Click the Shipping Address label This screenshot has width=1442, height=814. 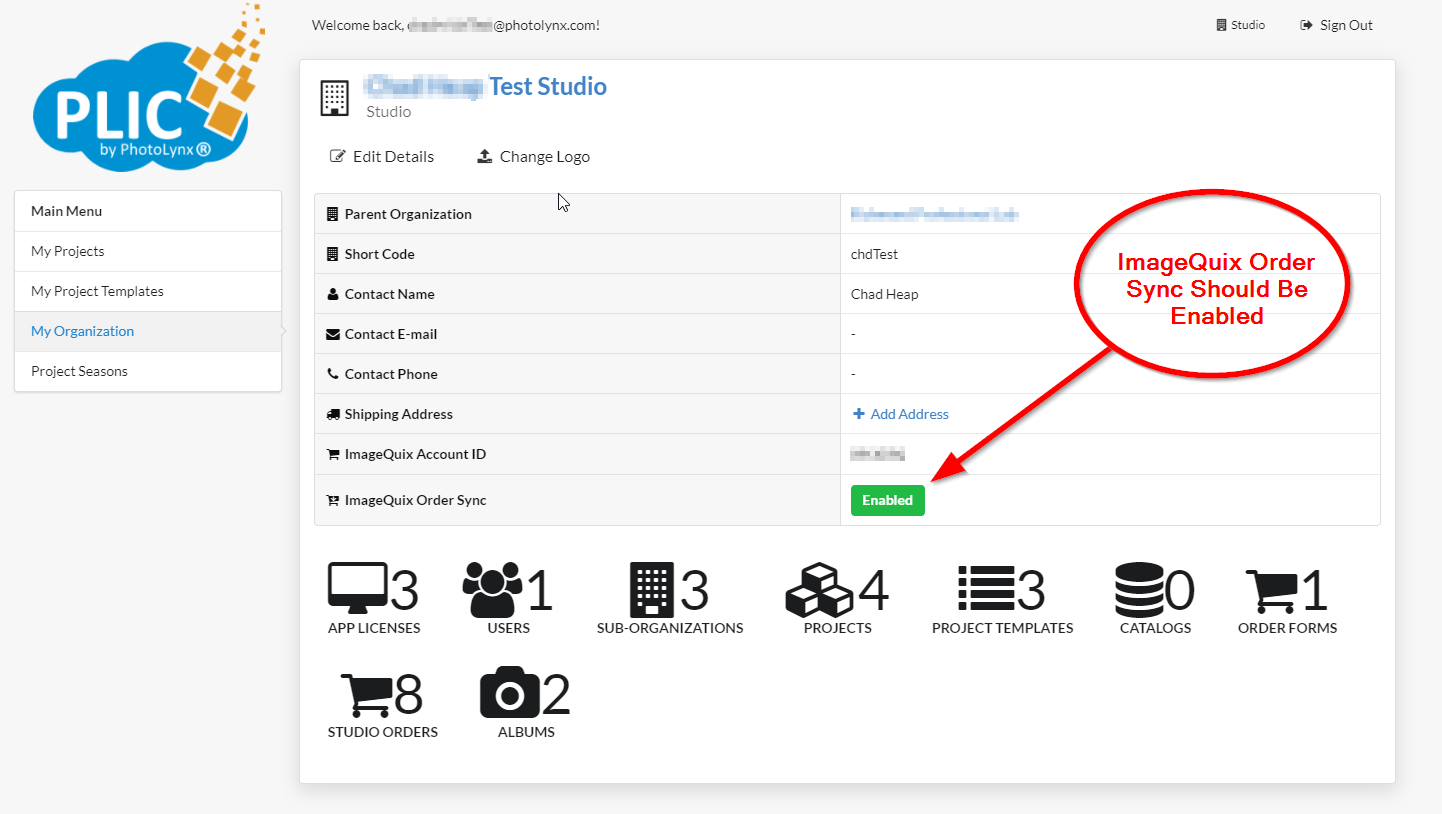pyautogui.click(x=399, y=414)
